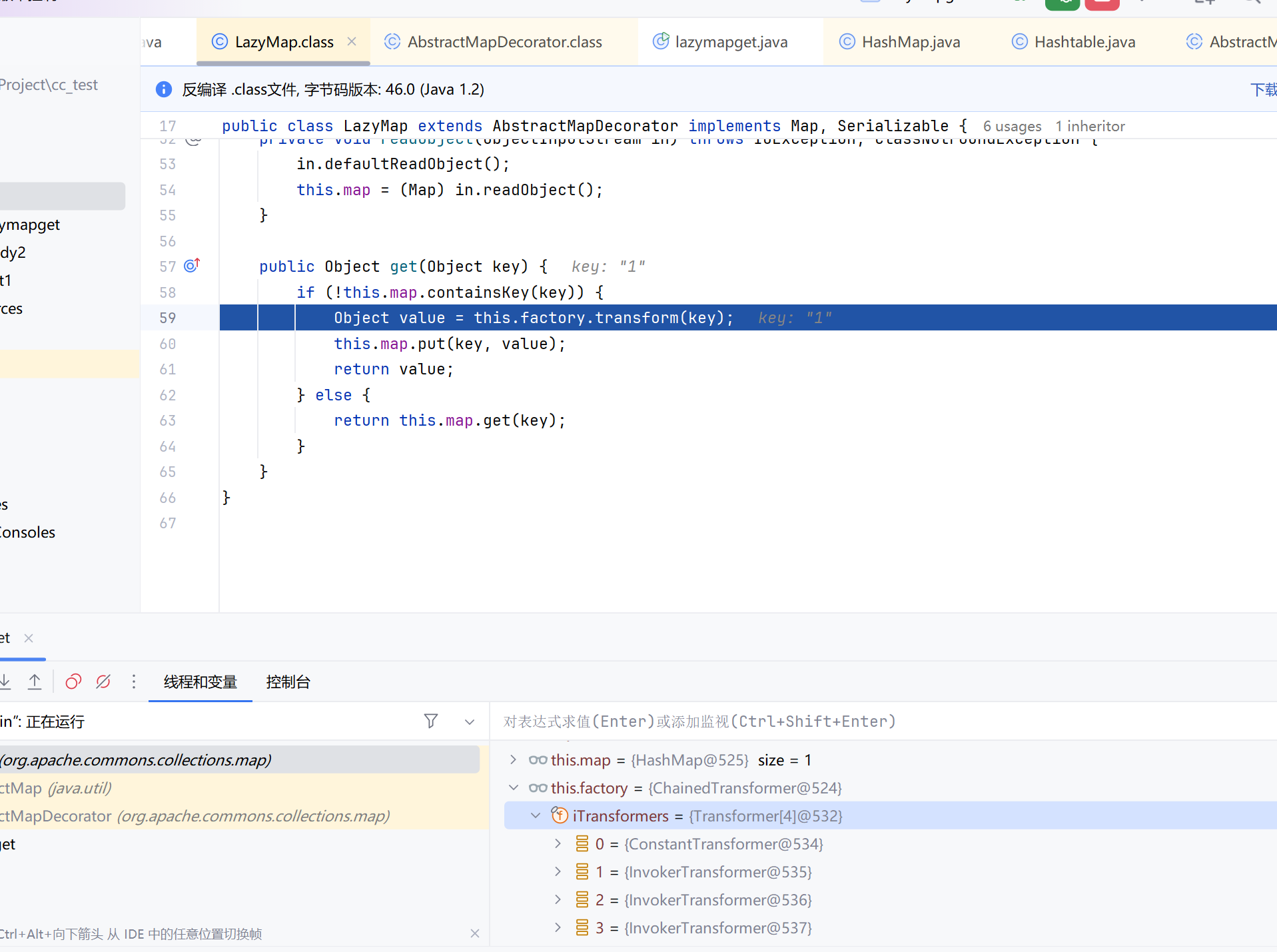Select the org.apache.commons.collections.map stack frame
This screenshot has height=952, width=1277.
[239, 759]
